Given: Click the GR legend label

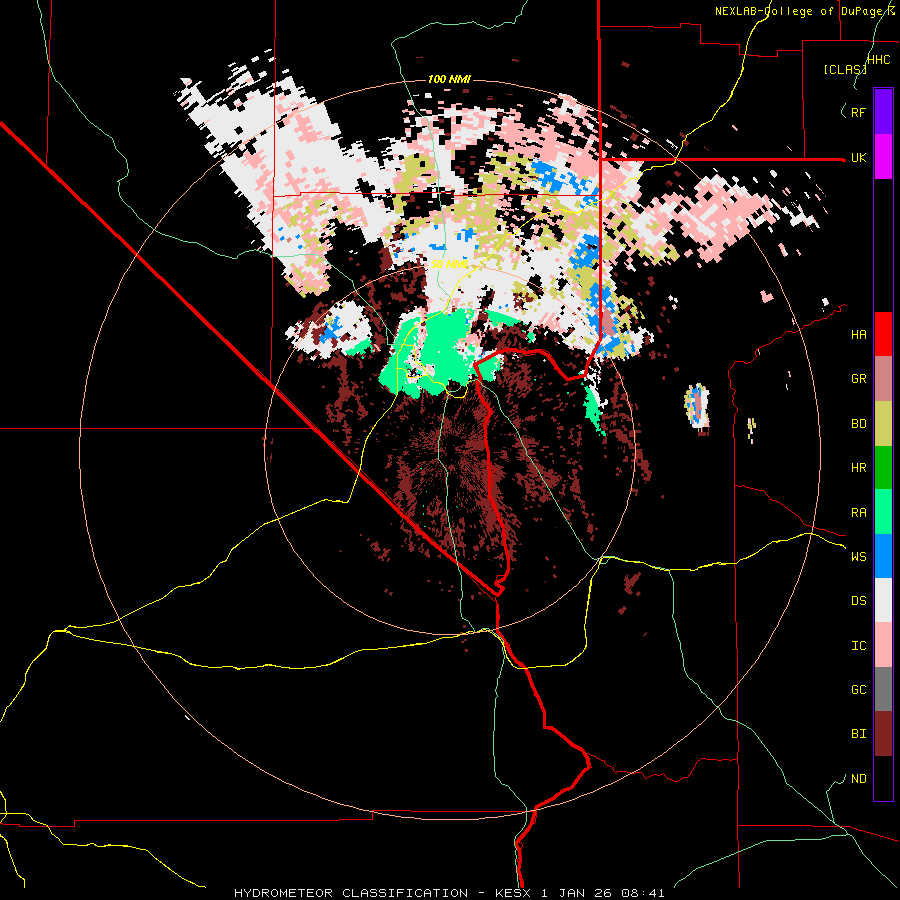Looking at the screenshot, I should click(858, 379).
